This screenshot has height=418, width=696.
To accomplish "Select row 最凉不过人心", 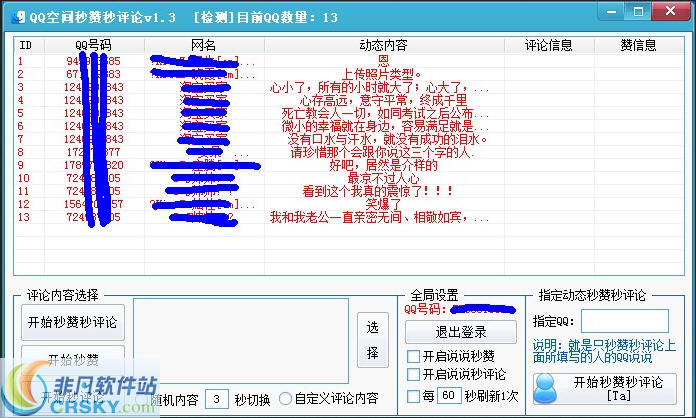I will tap(349, 178).
